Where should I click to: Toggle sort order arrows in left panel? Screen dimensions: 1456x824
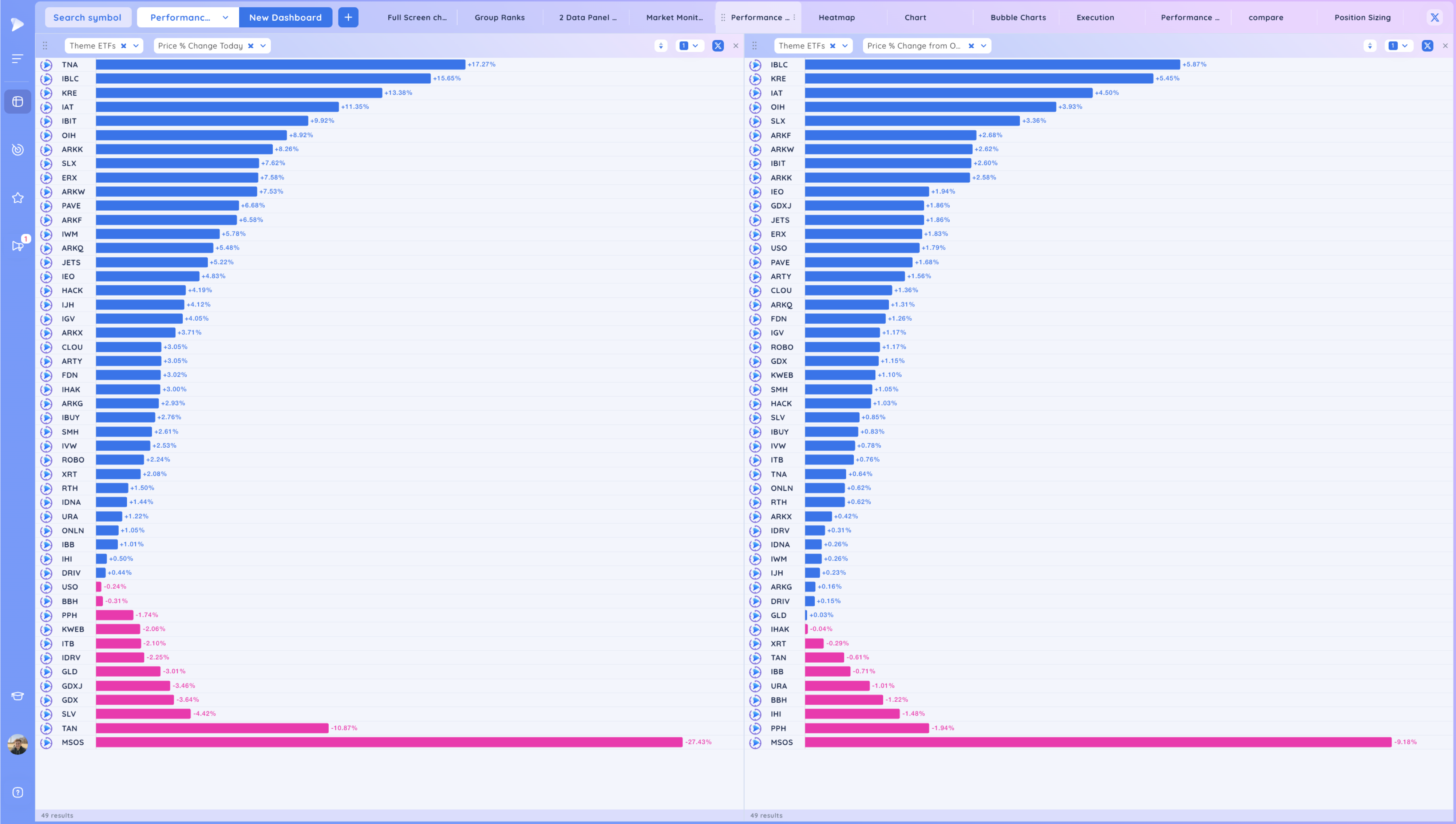[x=660, y=46]
